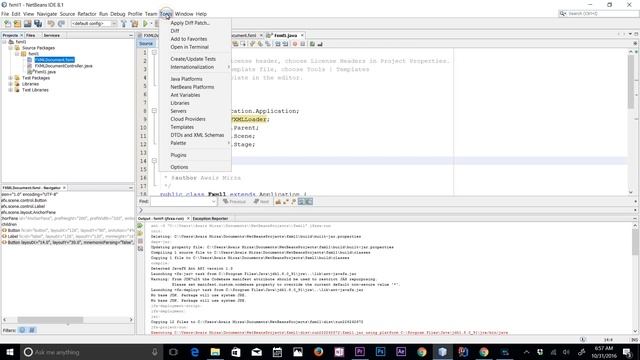Open the Navigate menu
The height and width of the screenshot is (360, 640).
click(x=47, y=14)
